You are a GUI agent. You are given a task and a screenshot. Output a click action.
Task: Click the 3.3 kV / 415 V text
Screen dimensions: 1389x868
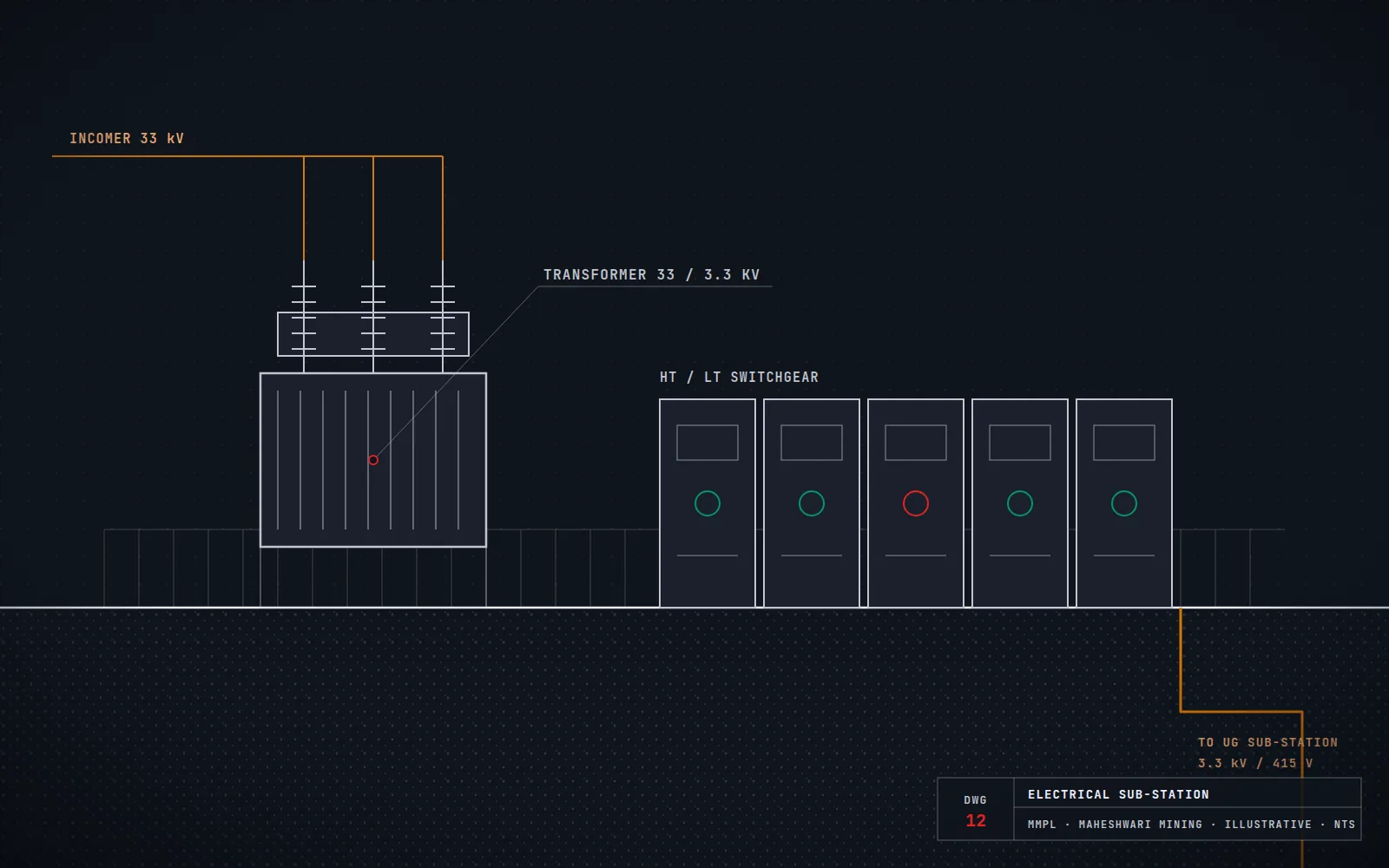[1255, 763]
